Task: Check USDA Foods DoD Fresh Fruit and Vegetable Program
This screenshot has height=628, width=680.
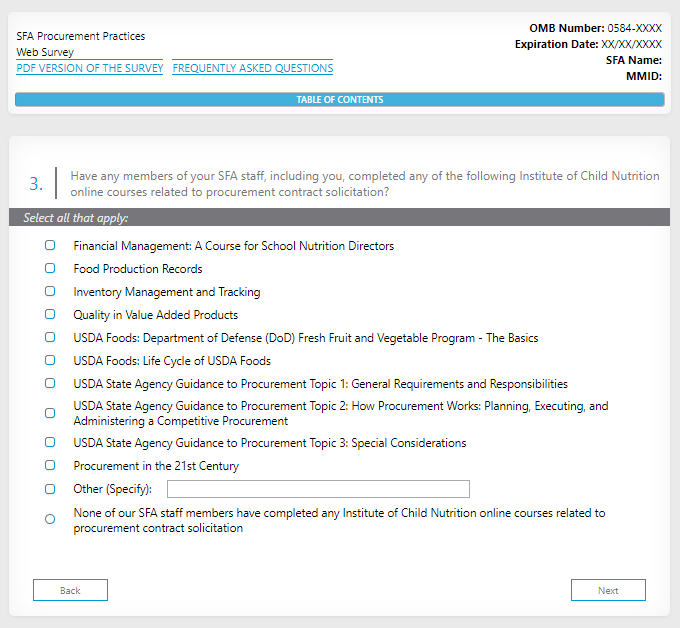Action: [x=50, y=337]
